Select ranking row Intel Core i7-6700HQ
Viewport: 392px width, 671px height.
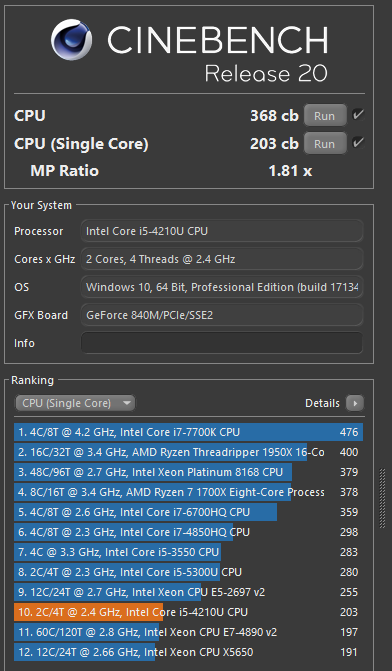189,512
